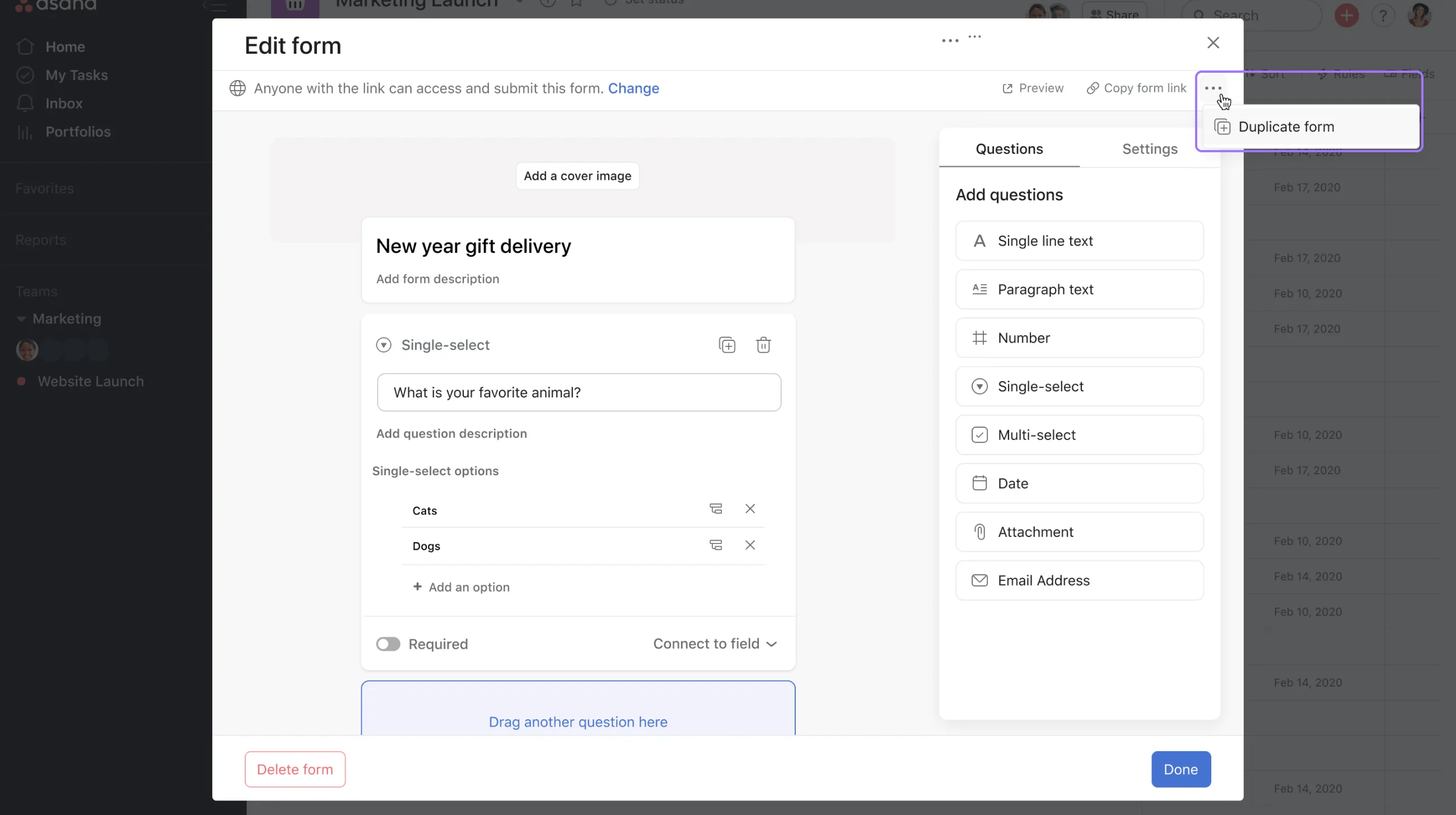Click the globe access icon

click(x=237, y=88)
